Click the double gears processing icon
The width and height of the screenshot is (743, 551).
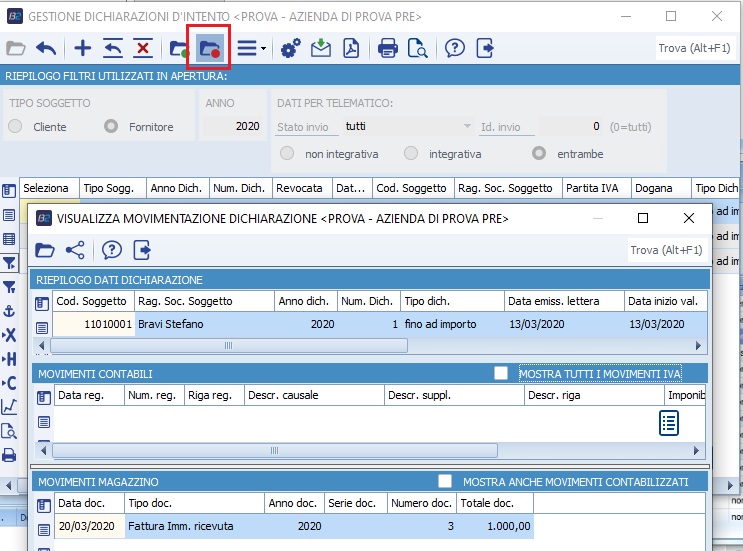(291, 48)
